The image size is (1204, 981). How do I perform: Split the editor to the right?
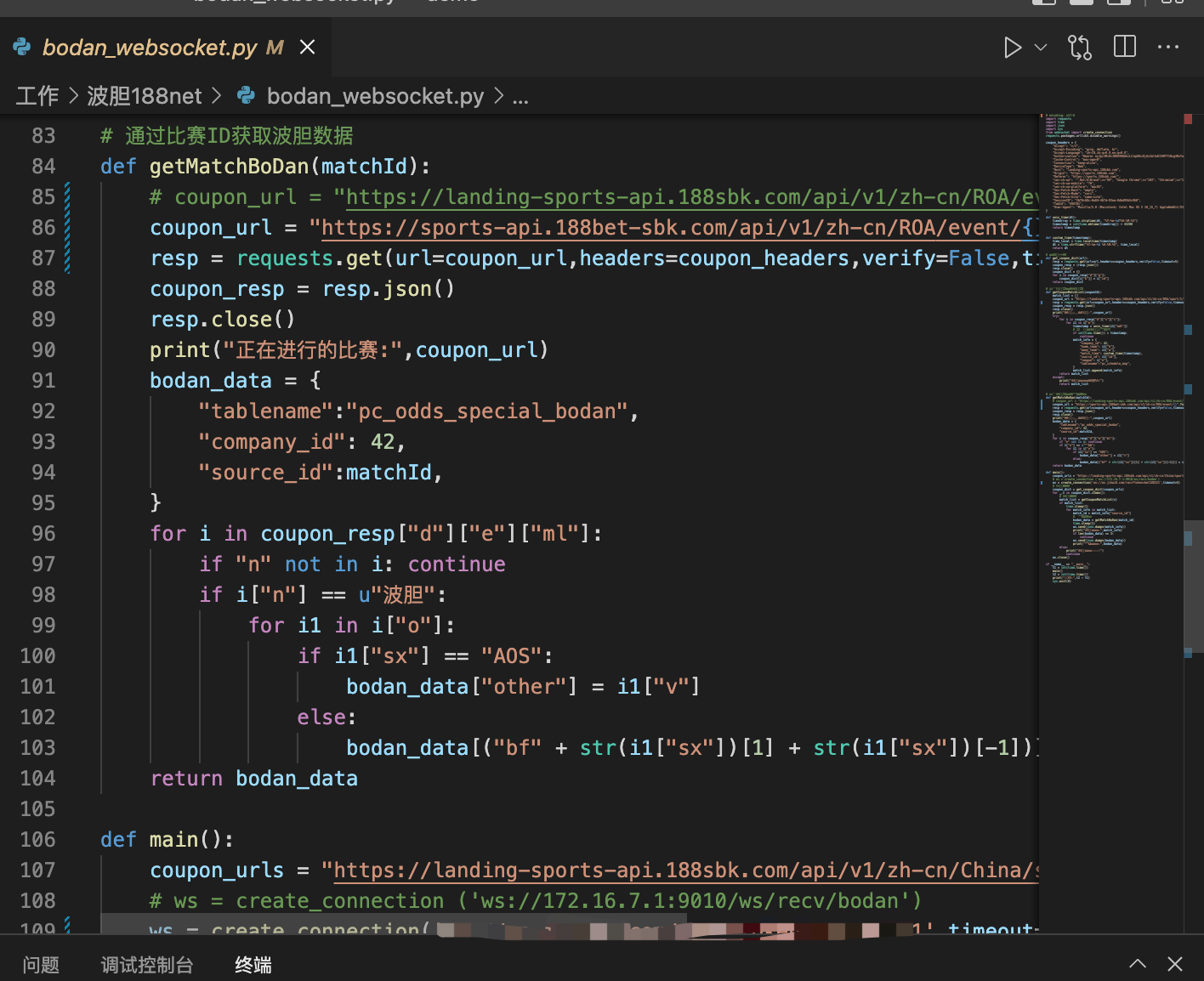pyautogui.click(x=1125, y=47)
